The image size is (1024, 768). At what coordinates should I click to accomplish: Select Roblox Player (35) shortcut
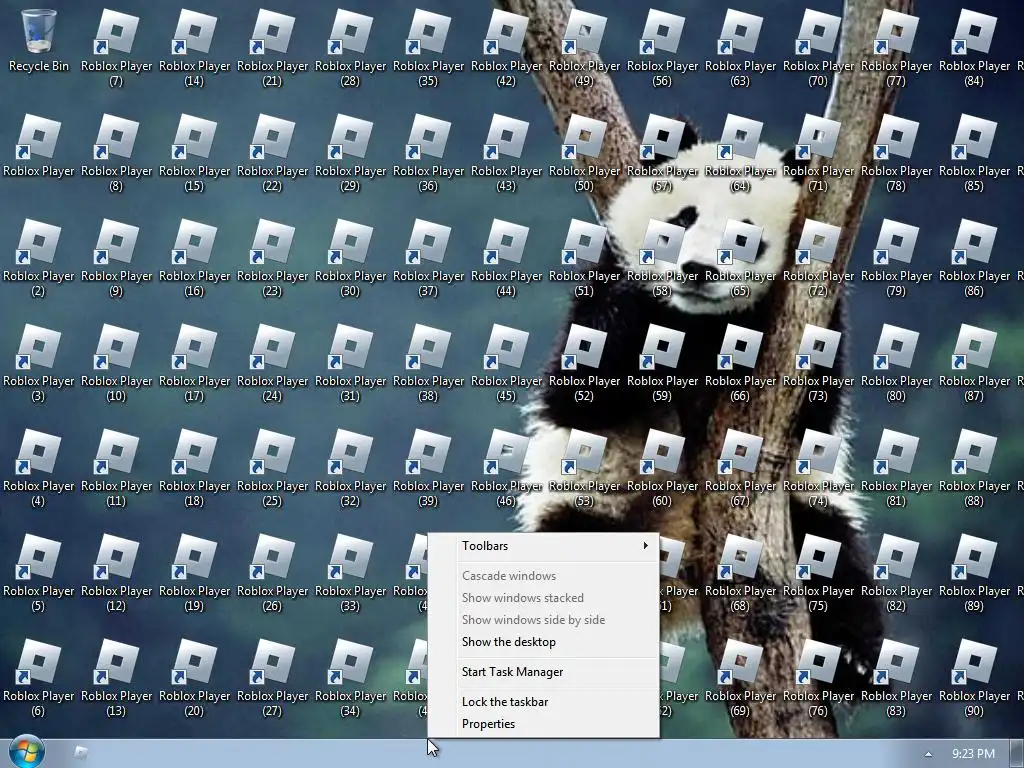pos(428,47)
